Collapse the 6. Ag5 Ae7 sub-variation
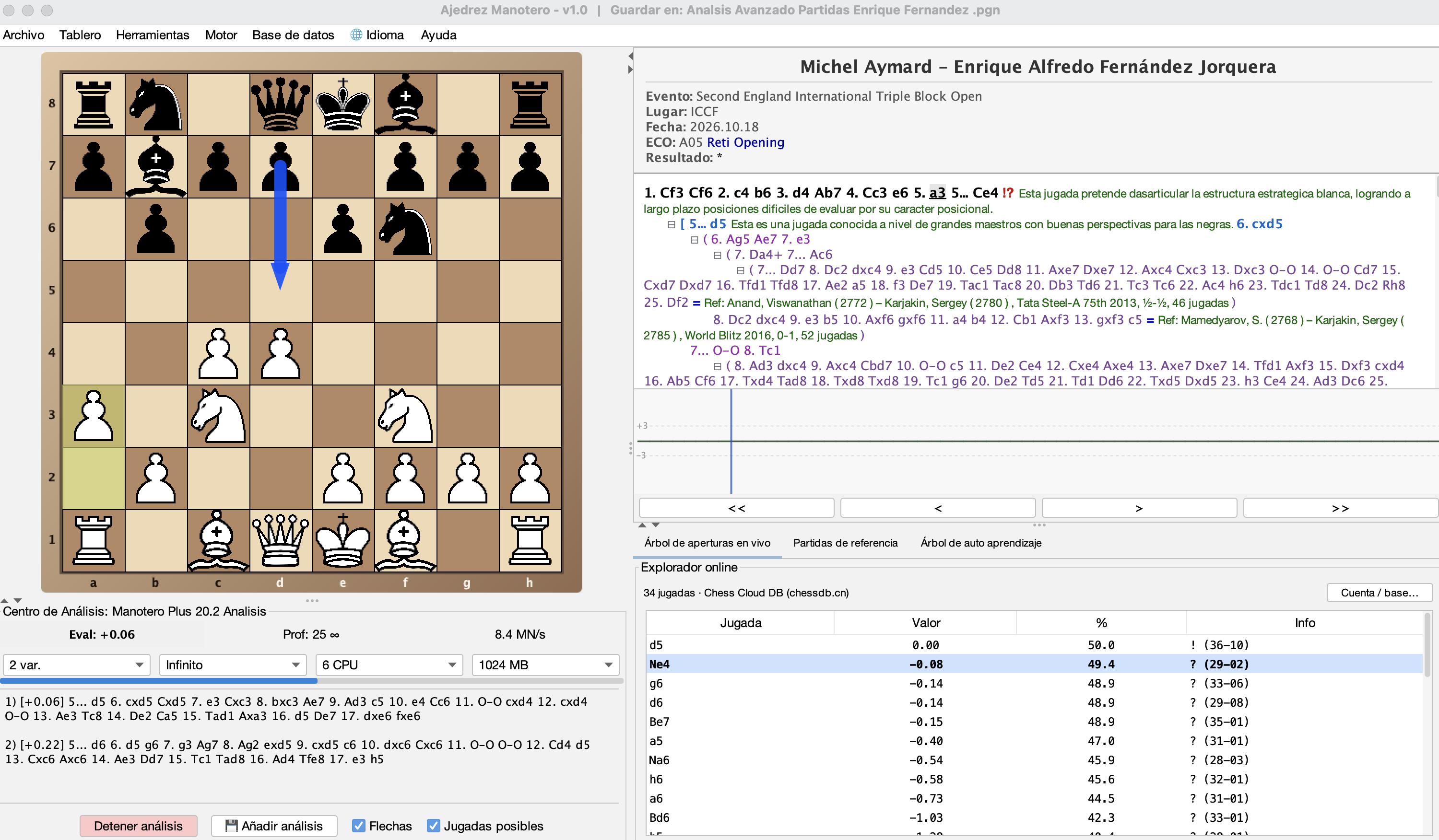The image size is (1439, 840). [695, 240]
